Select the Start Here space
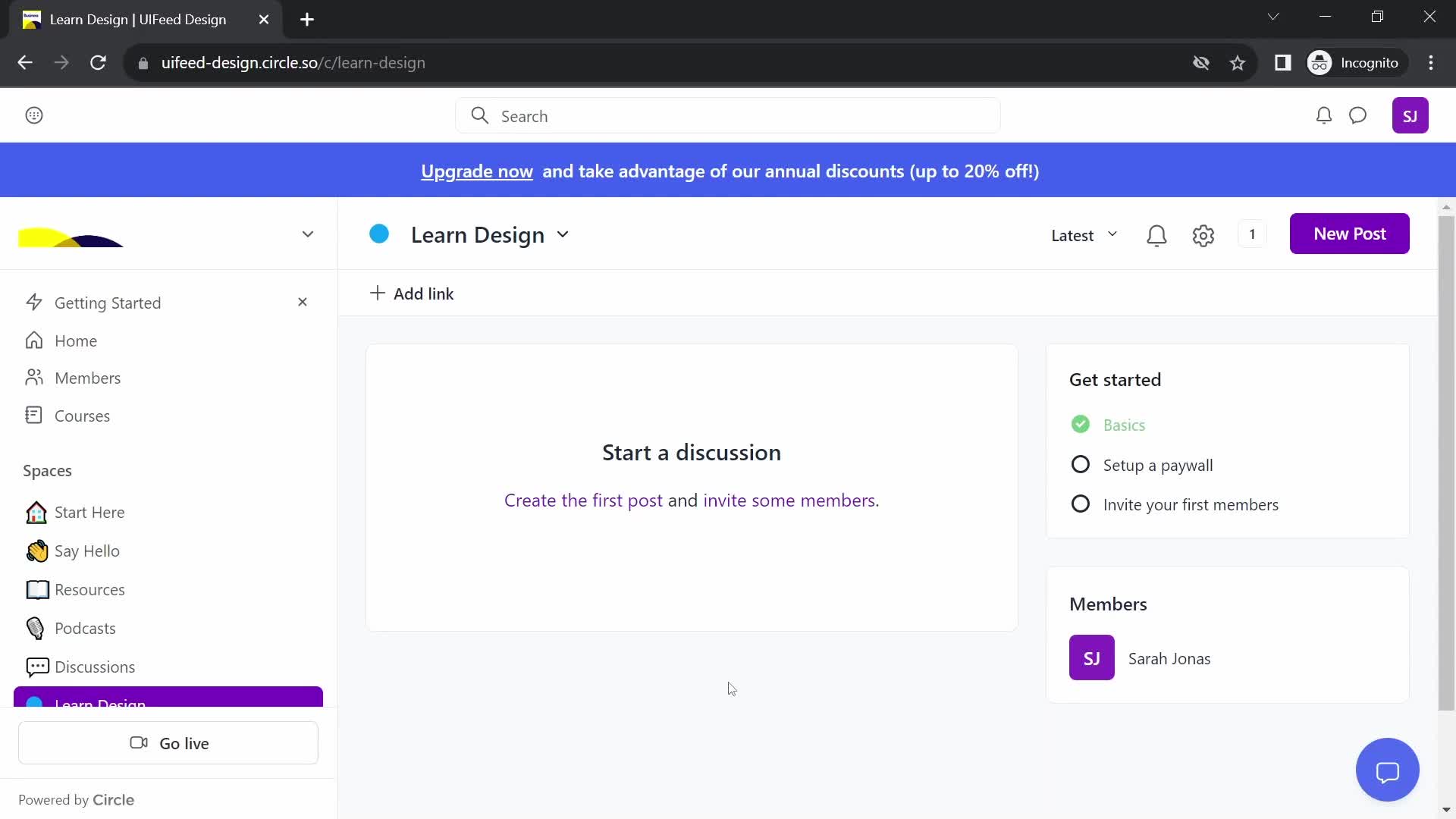 90,512
